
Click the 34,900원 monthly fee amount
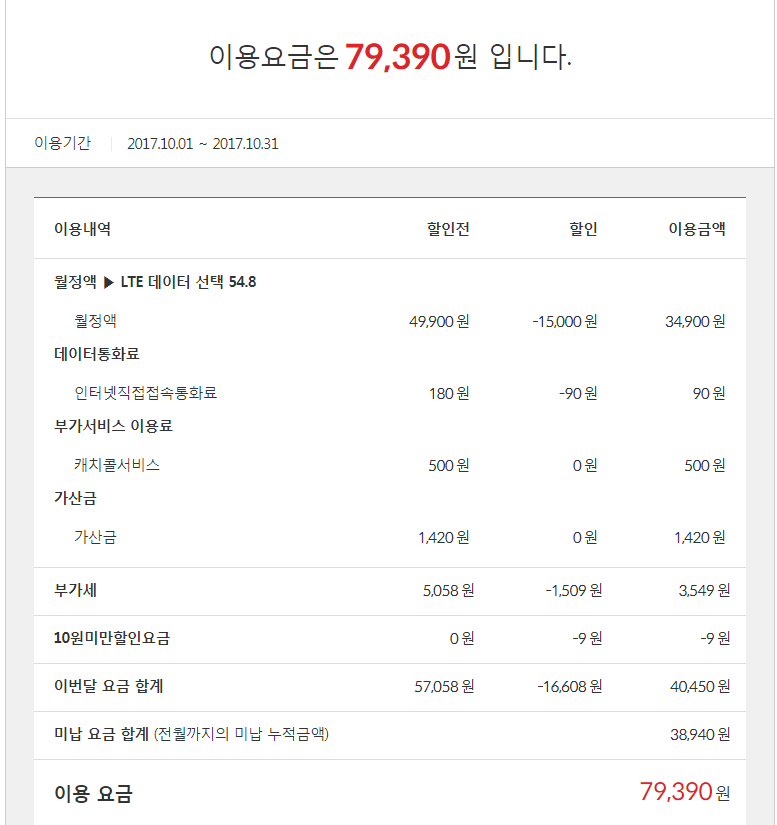pyautogui.click(x=695, y=321)
